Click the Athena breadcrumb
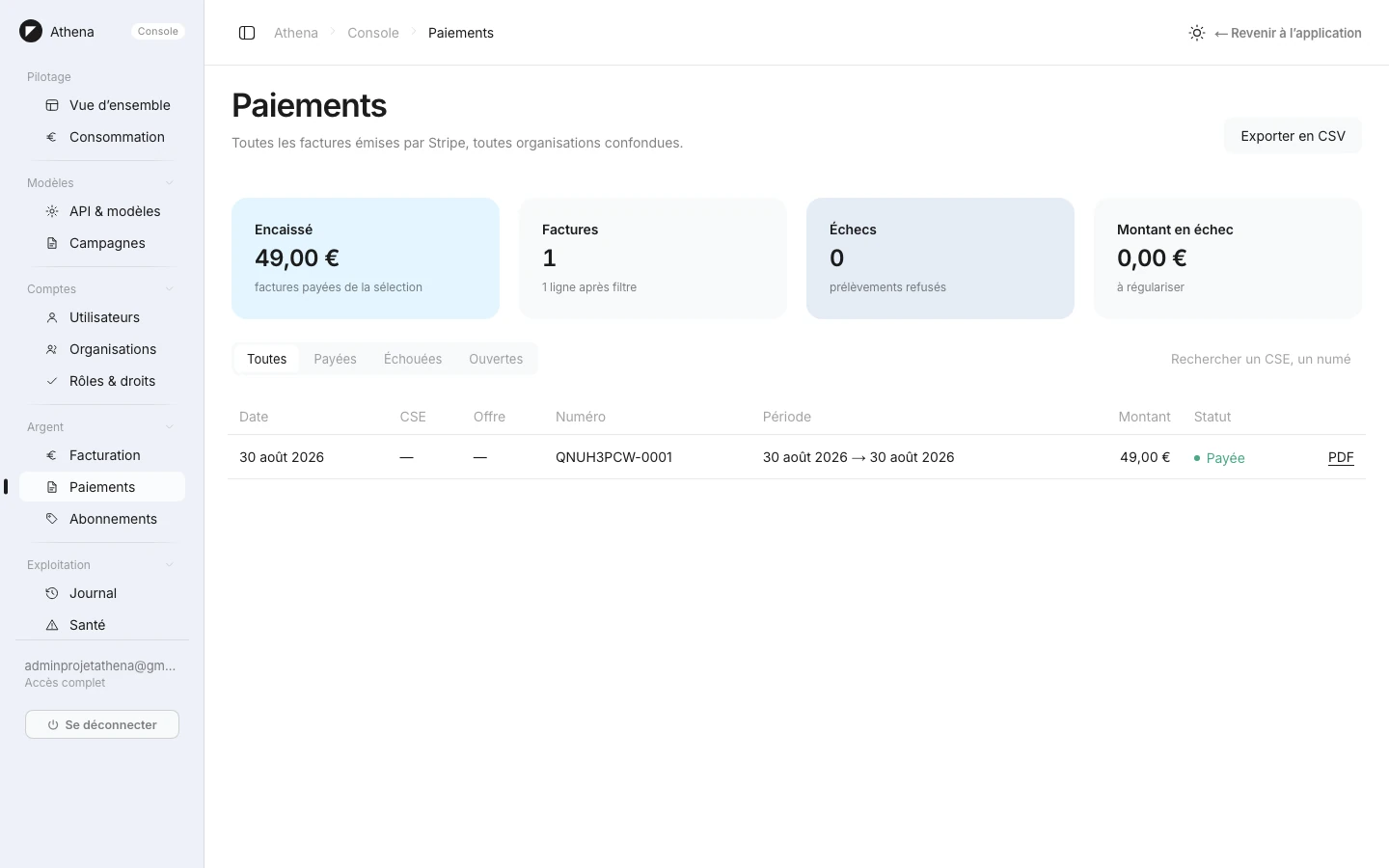The width and height of the screenshot is (1389, 868). pos(296,33)
